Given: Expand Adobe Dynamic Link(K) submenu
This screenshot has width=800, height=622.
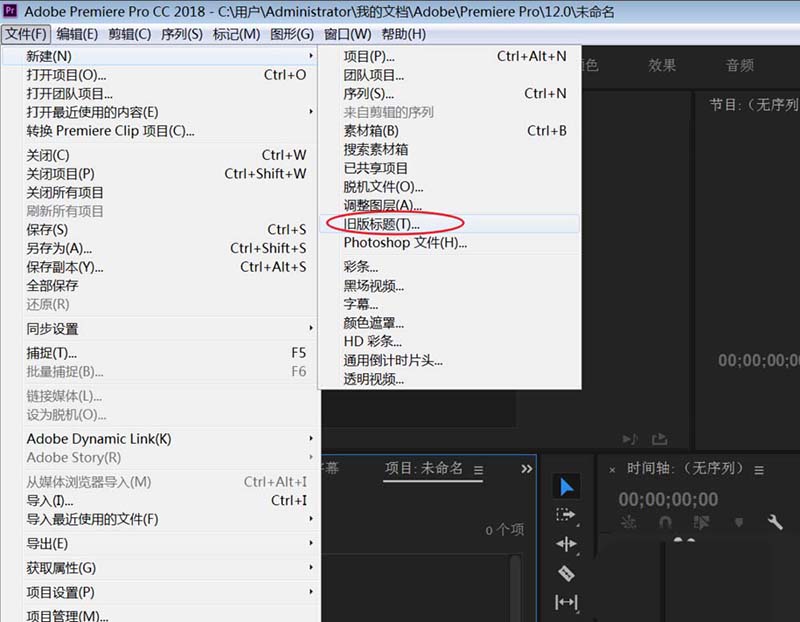Looking at the screenshot, I should tap(160, 439).
